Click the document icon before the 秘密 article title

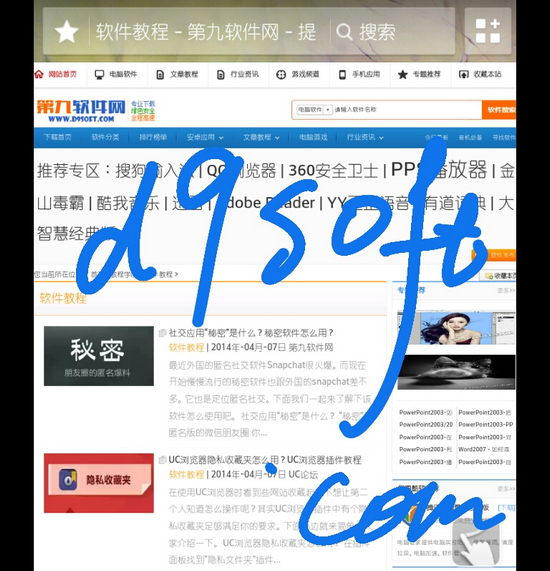162,332
